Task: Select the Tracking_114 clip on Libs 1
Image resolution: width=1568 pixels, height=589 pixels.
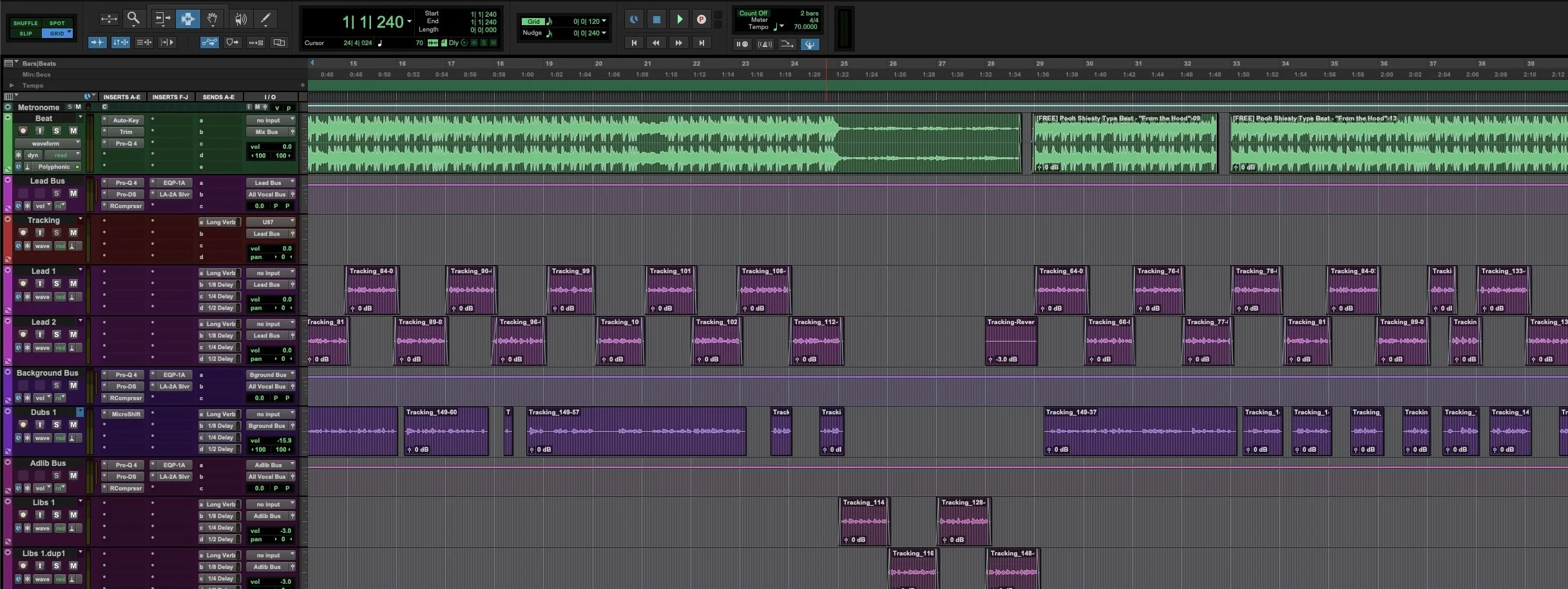Action: pyautogui.click(x=864, y=521)
